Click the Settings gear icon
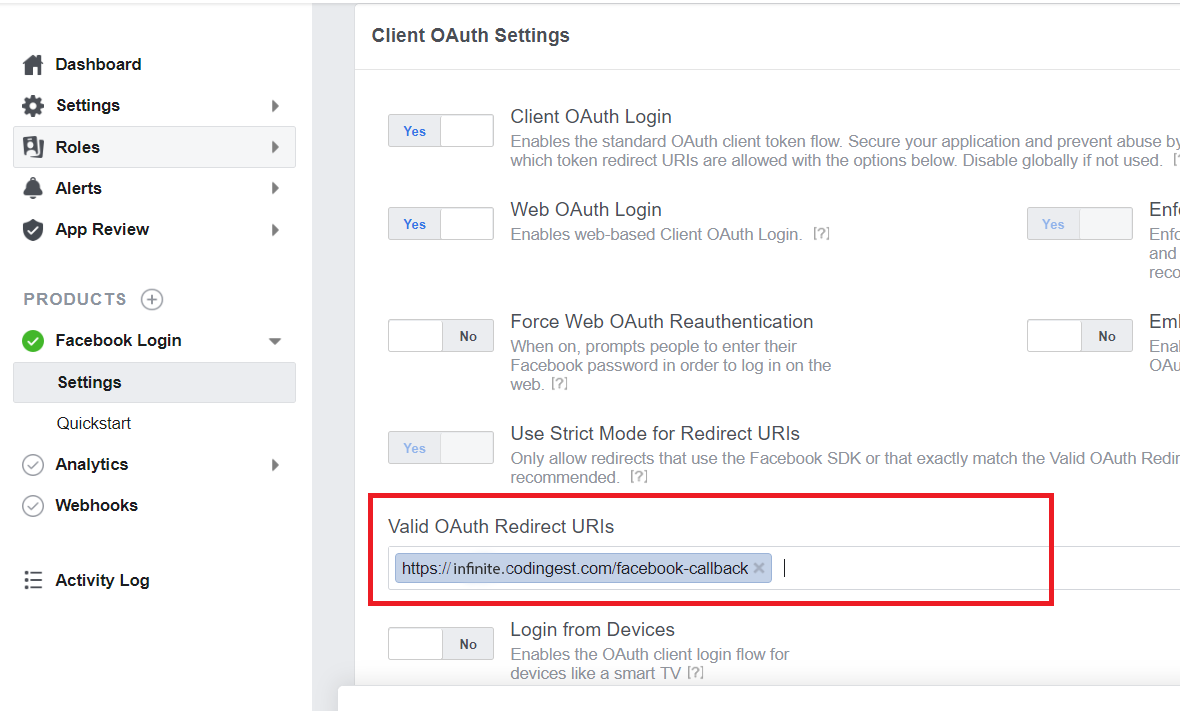The image size is (1180, 711). (33, 106)
